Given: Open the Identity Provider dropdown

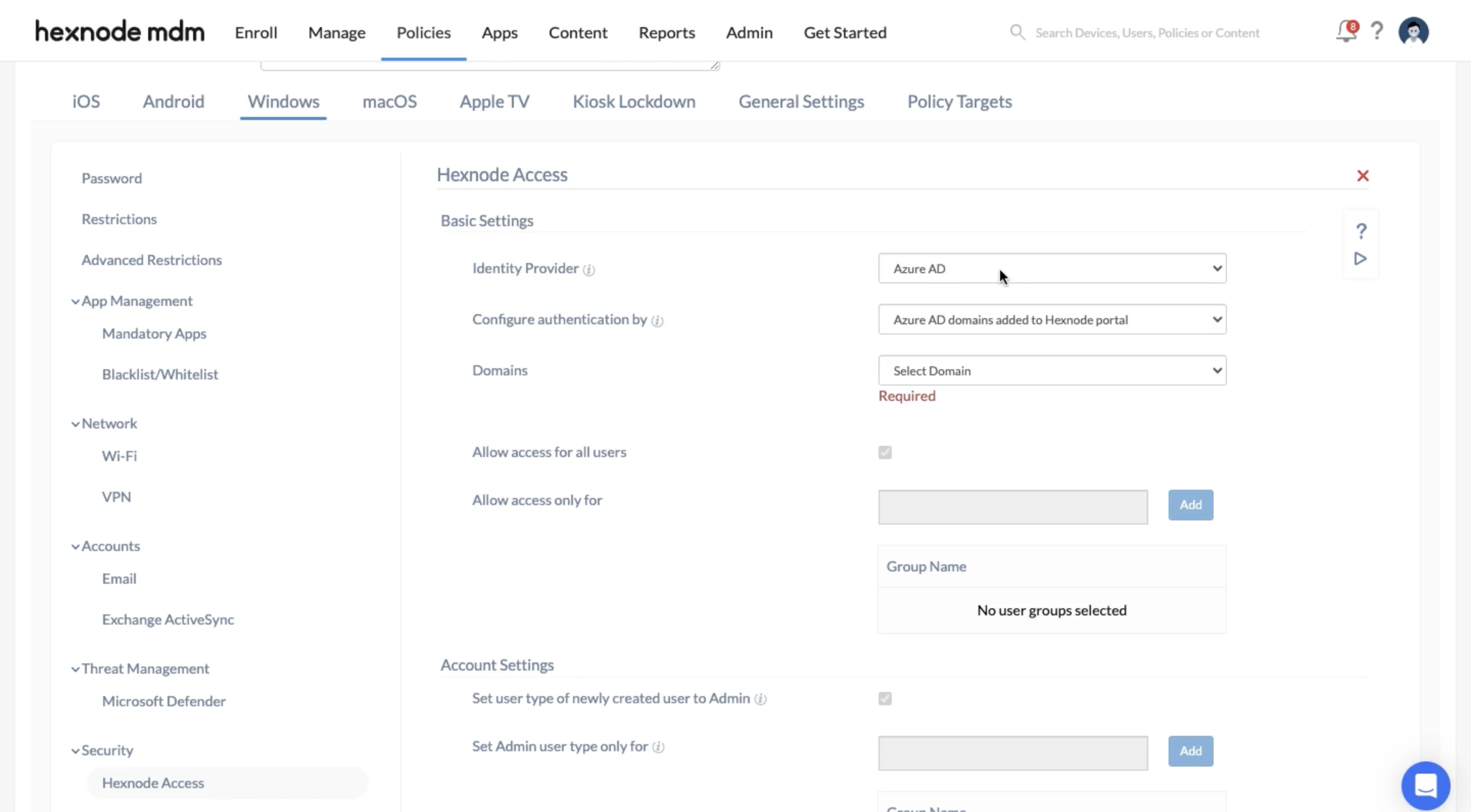Looking at the screenshot, I should pos(1052,269).
